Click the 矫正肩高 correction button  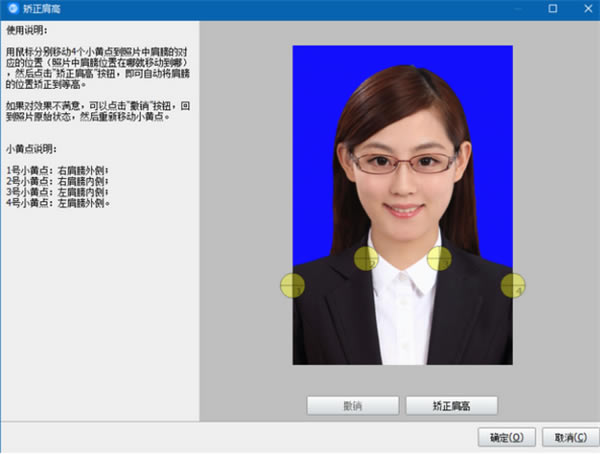452,406
